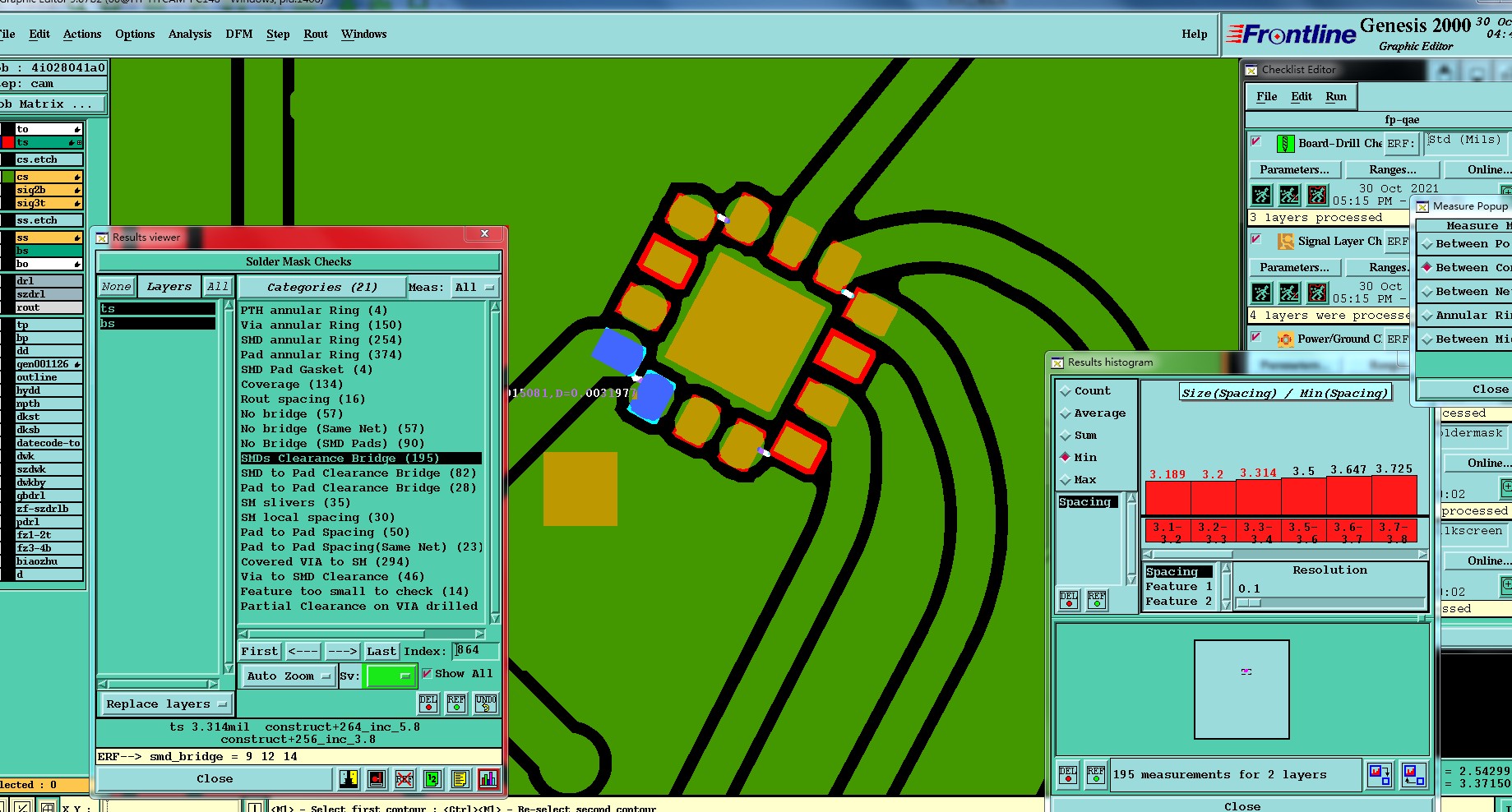Open the Layers selector in Results viewer
This screenshot has width=1512, height=812.
pos(169,287)
